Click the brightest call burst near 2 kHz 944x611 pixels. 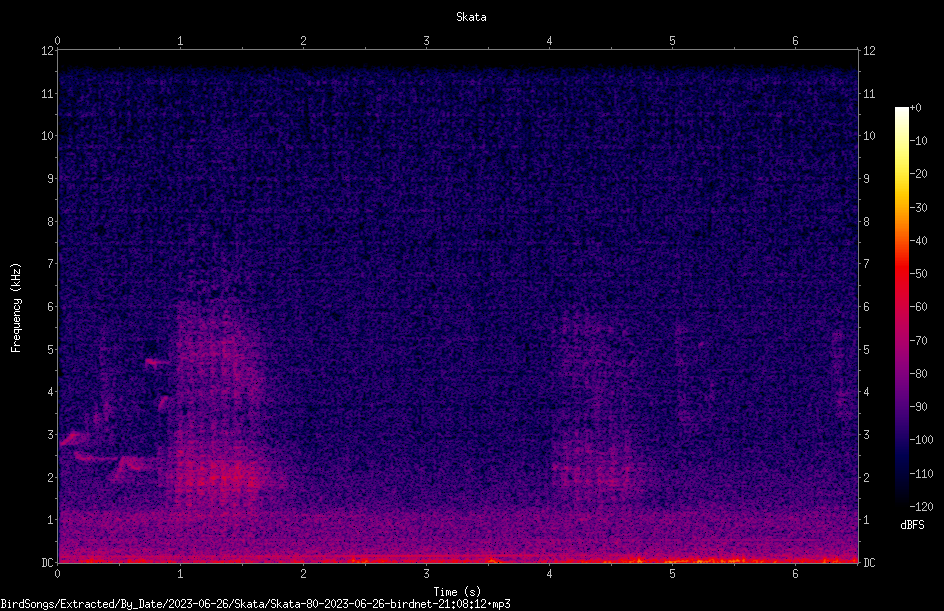[x=222, y=477]
